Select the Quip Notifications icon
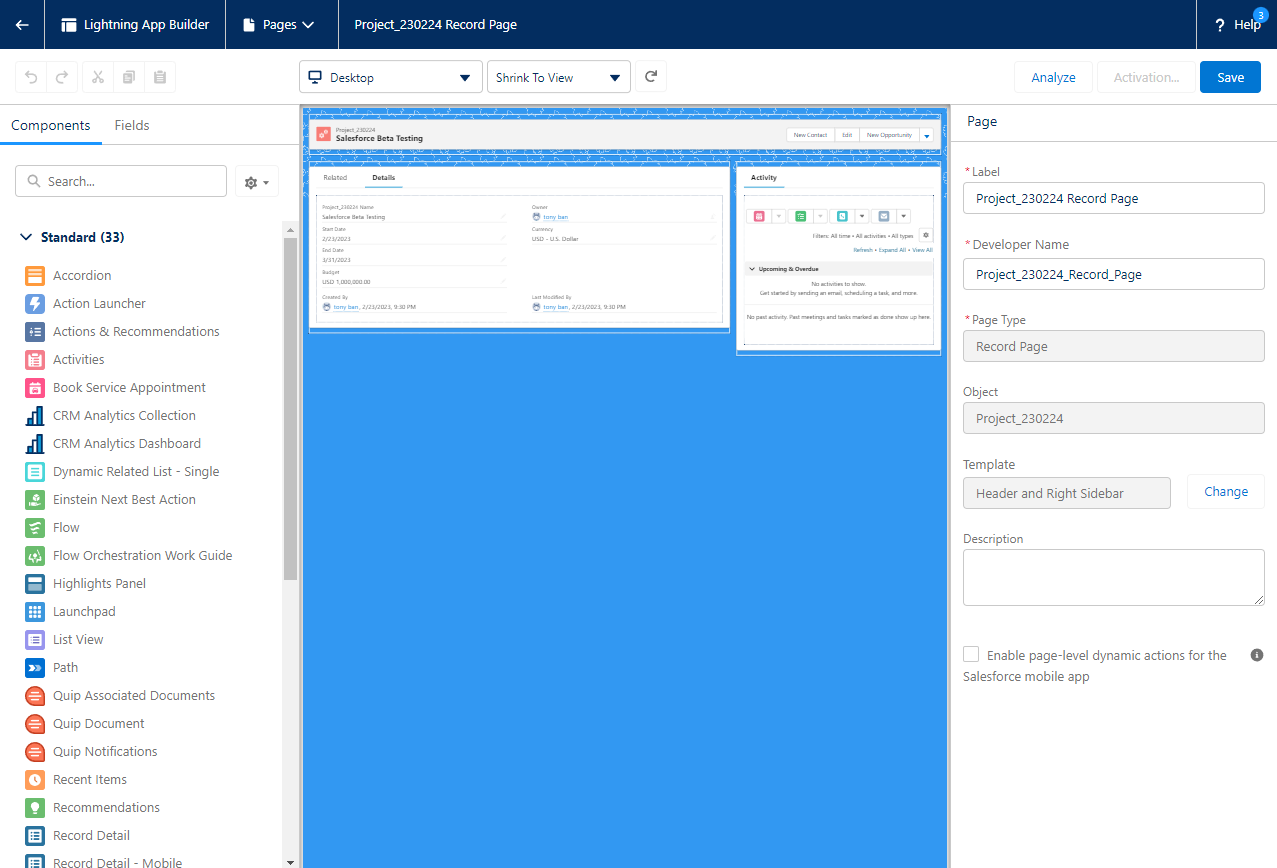Image resolution: width=1277 pixels, height=868 pixels. coord(35,751)
